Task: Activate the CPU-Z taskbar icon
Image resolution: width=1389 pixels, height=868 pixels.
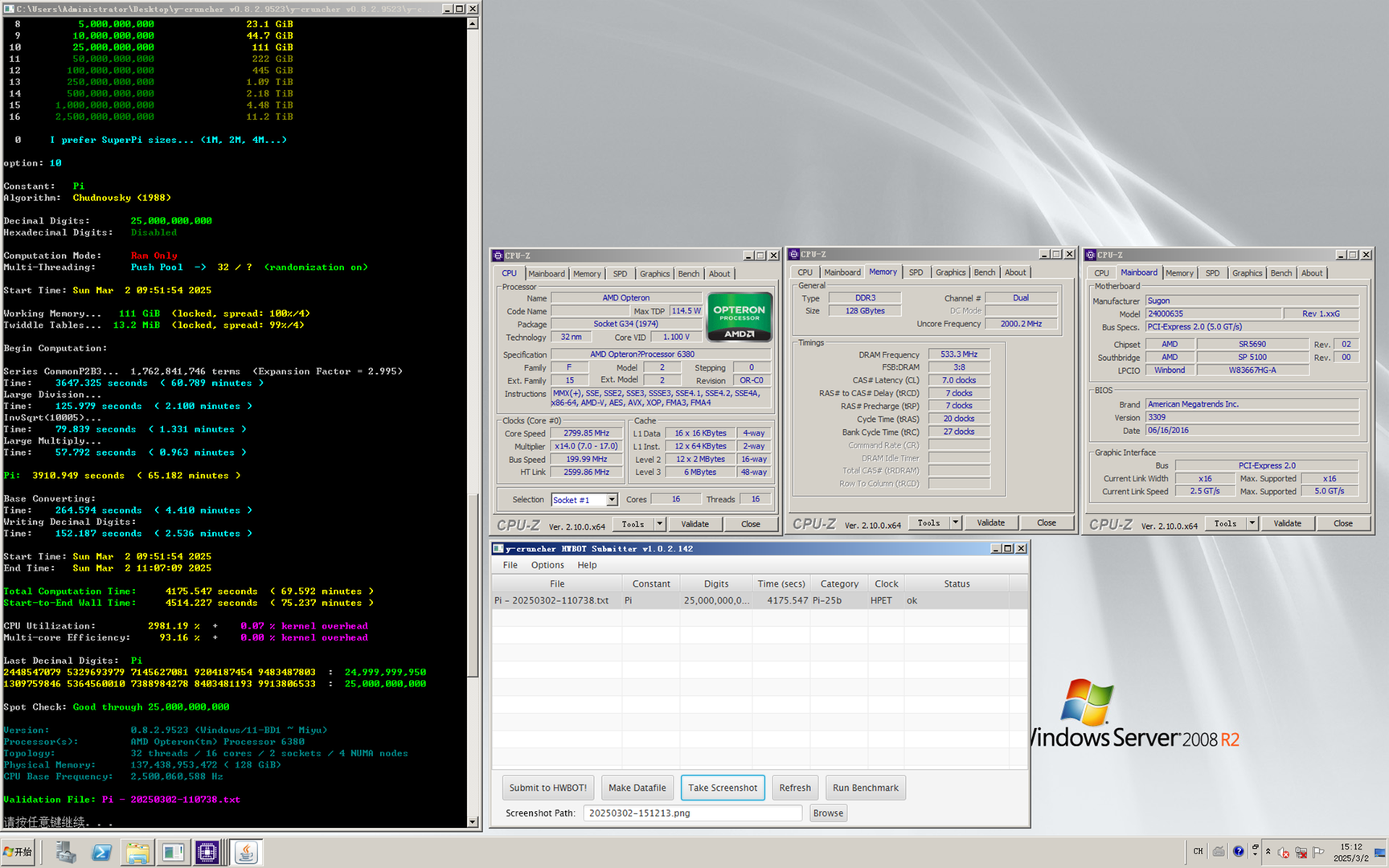Action: 207,852
